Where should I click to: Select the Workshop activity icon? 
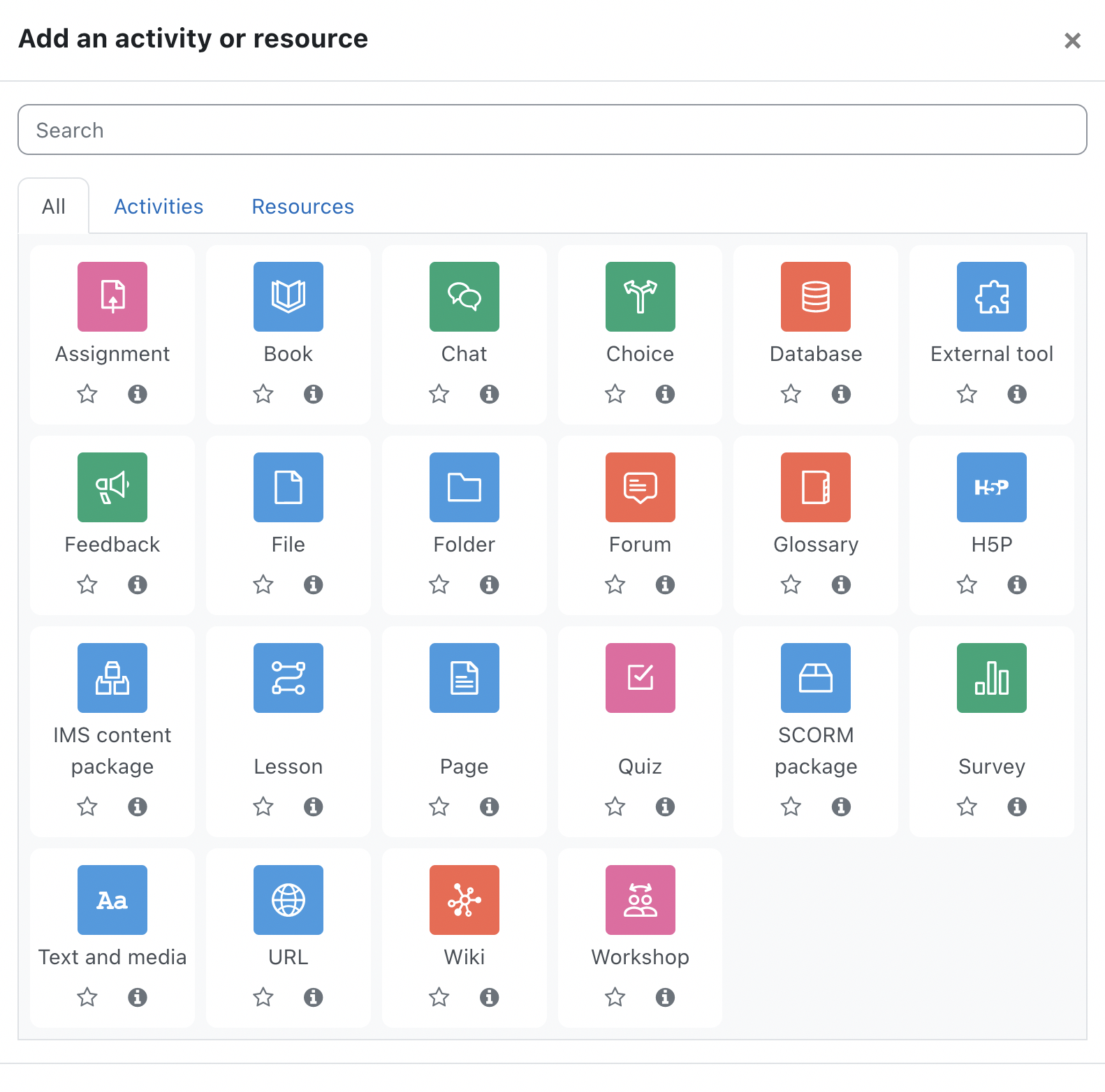coord(640,900)
